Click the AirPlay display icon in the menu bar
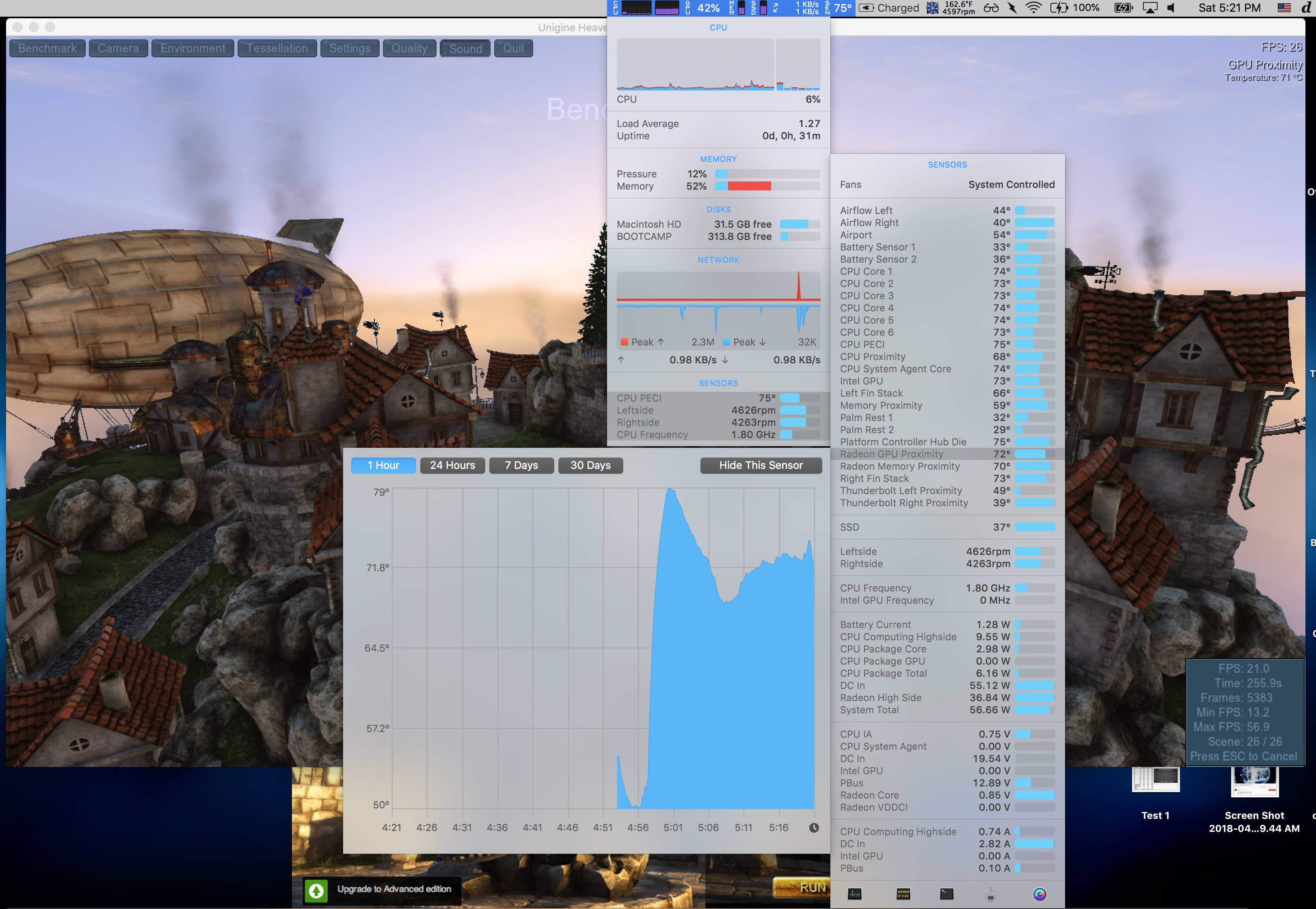The image size is (1316, 909). click(1150, 8)
